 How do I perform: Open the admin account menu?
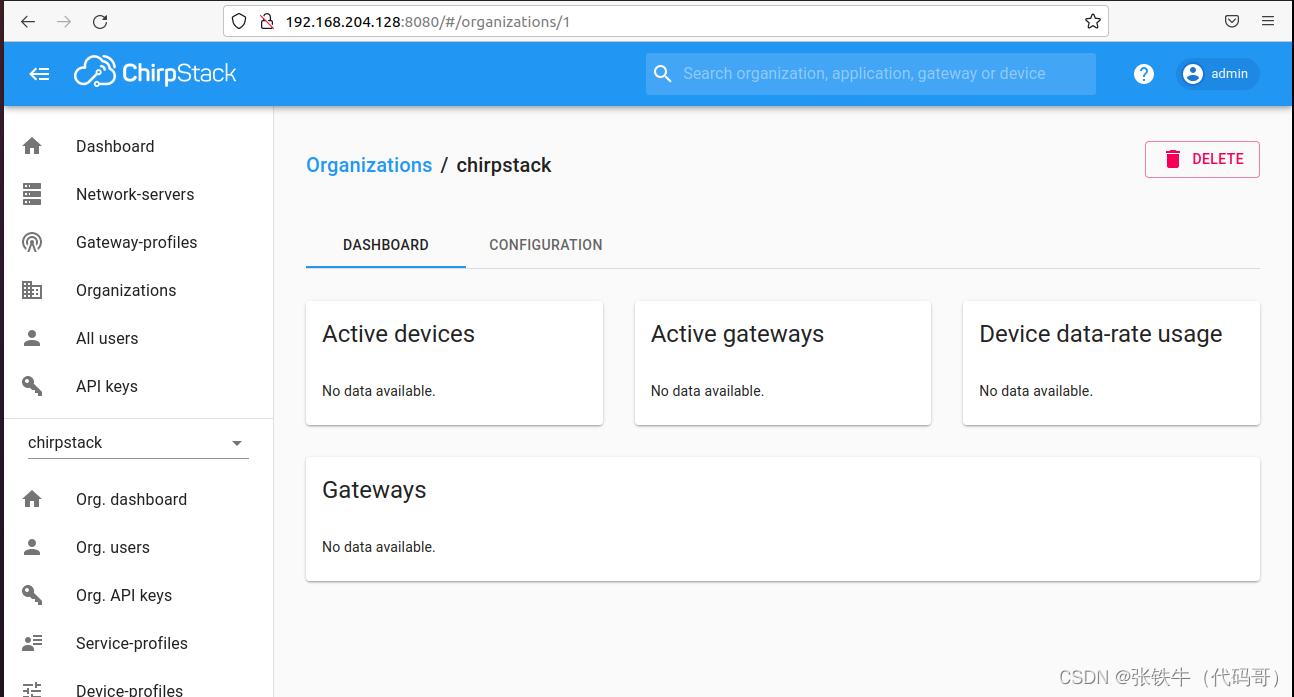pos(1216,73)
